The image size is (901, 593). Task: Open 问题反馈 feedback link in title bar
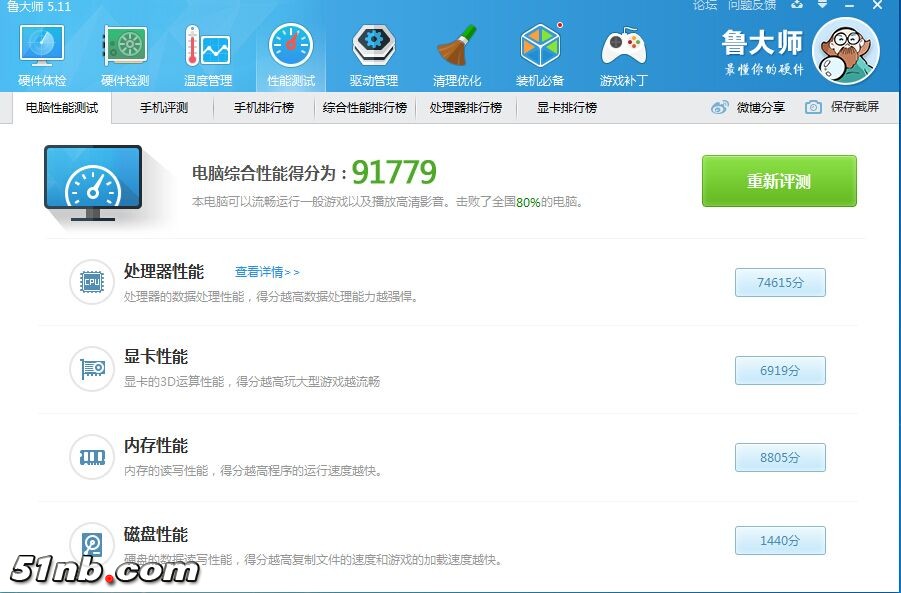pos(751,6)
